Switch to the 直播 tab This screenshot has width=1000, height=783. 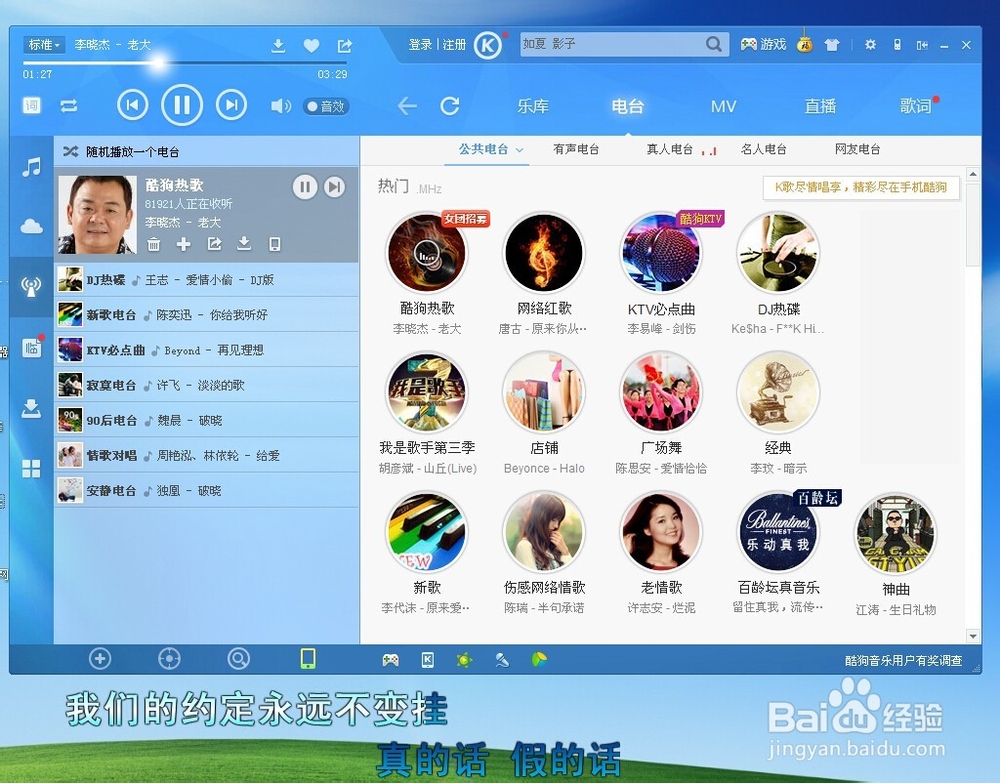pyautogui.click(x=820, y=106)
